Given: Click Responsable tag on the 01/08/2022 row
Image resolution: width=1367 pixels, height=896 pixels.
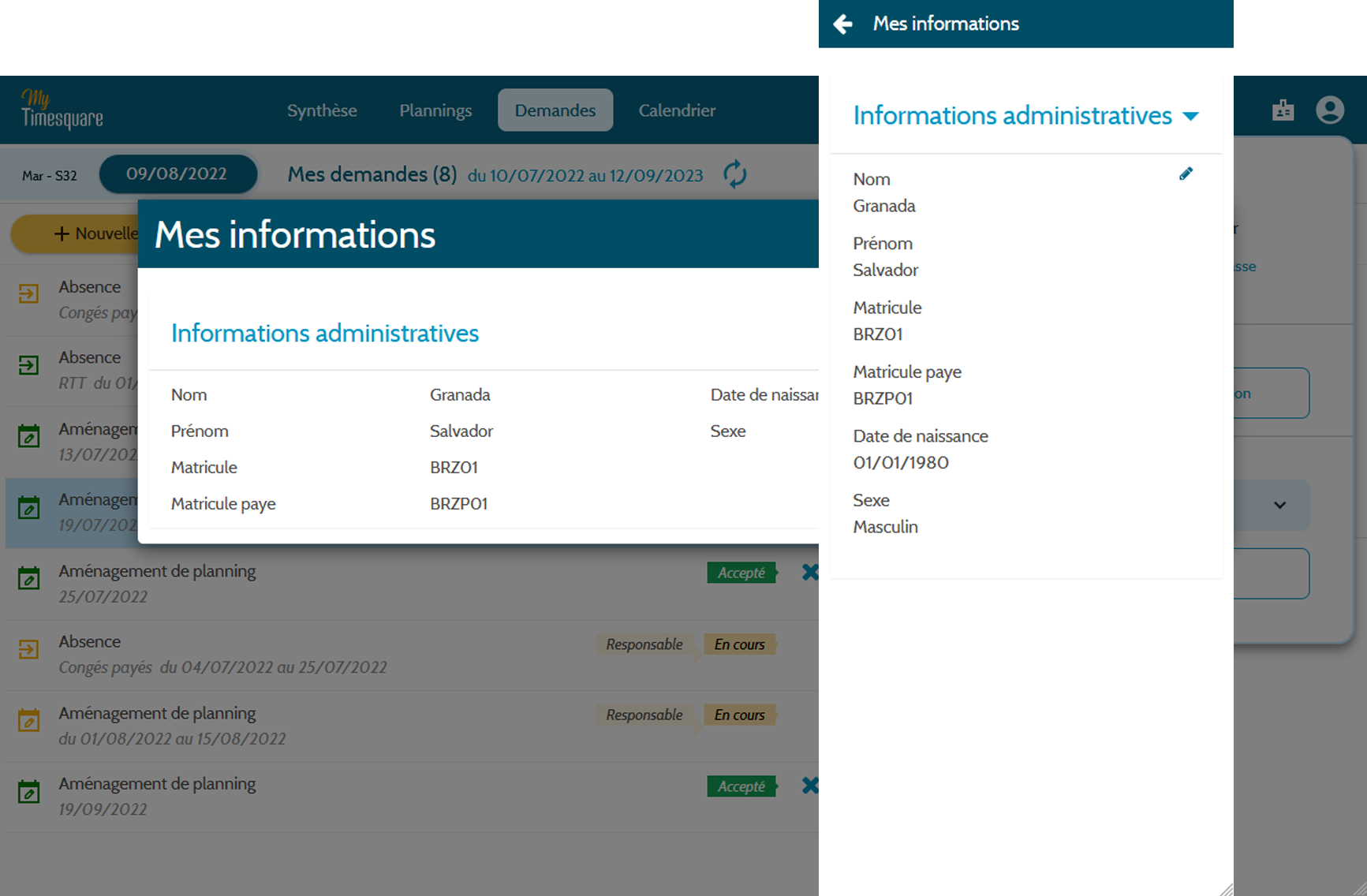Looking at the screenshot, I should (644, 715).
